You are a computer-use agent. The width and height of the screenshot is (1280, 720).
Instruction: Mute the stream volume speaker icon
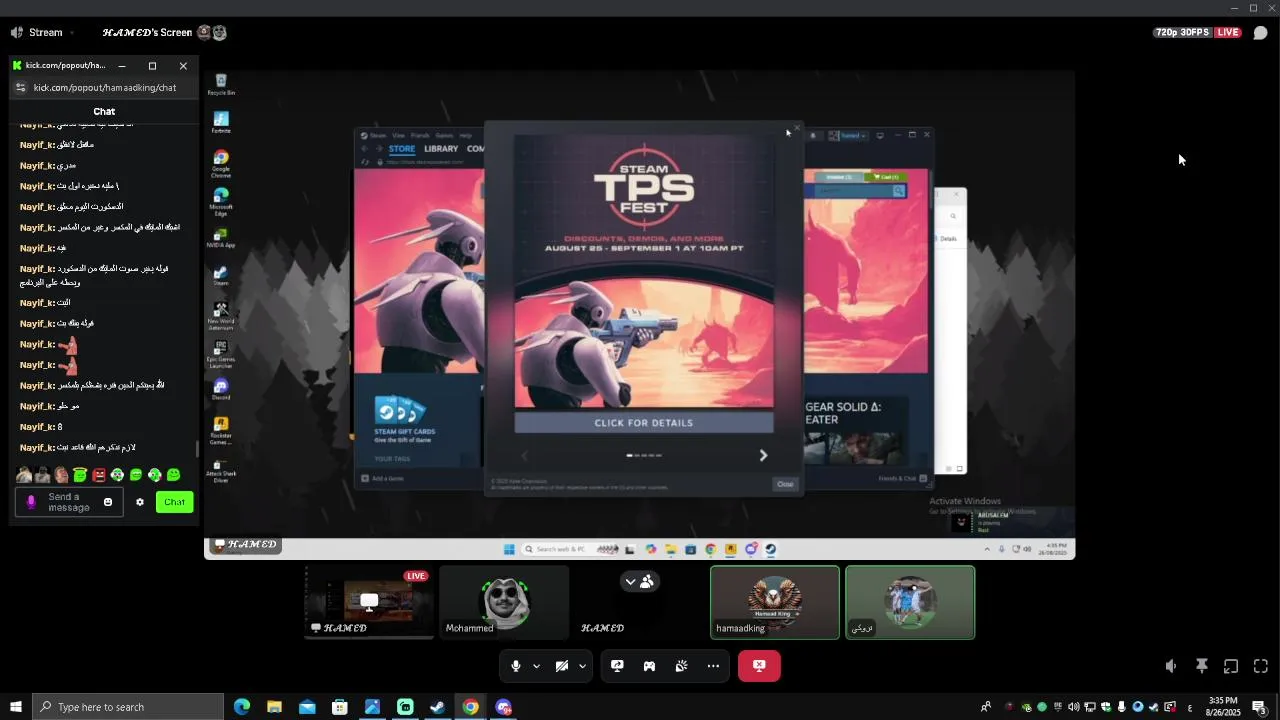click(1171, 666)
